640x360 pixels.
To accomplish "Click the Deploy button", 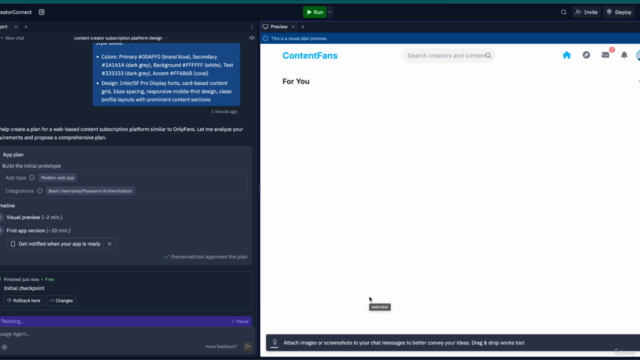I will (x=619, y=12).
